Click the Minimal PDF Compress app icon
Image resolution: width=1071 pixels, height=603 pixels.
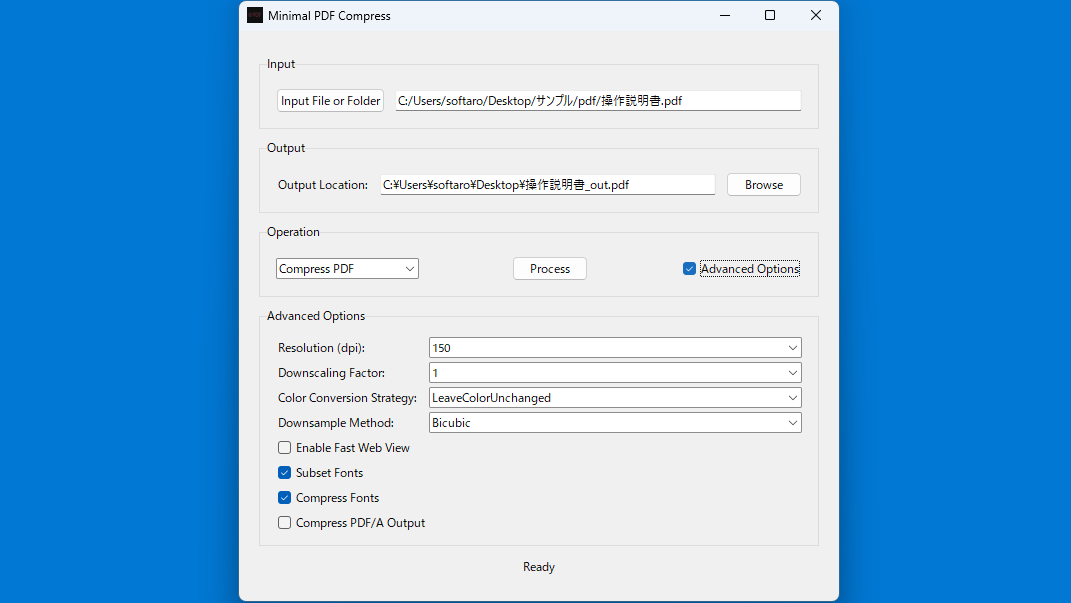tap(255, 15)
